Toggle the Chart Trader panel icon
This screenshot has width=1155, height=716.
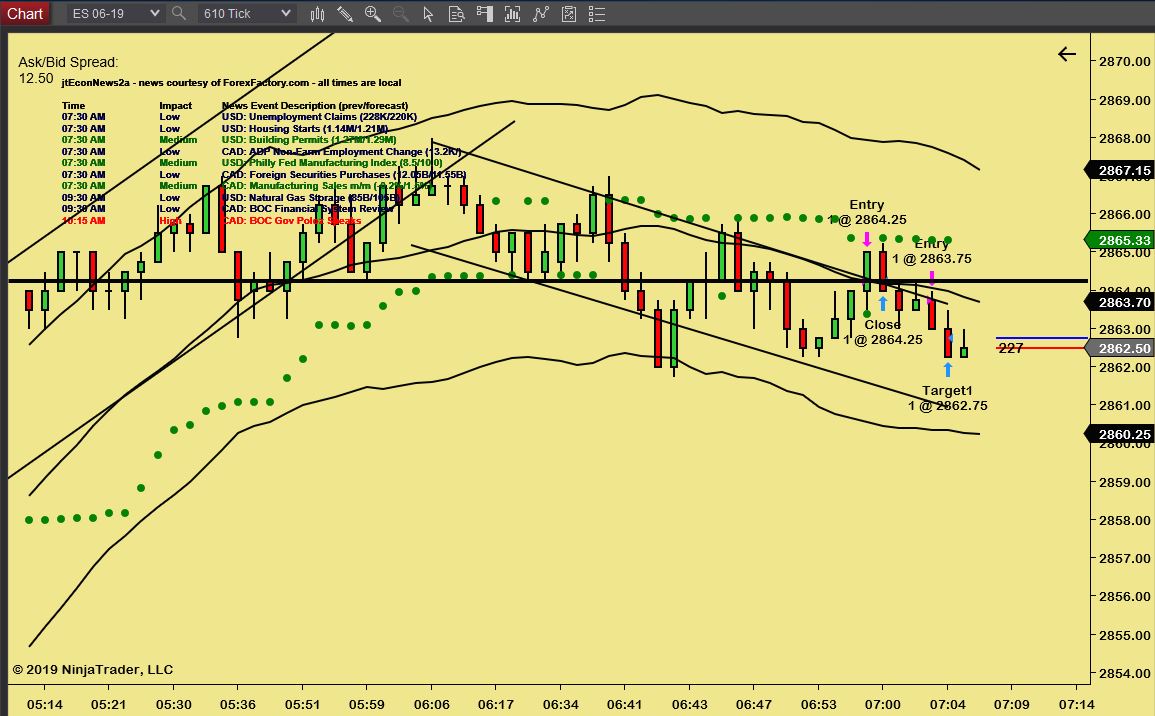(x=484, y=13)
